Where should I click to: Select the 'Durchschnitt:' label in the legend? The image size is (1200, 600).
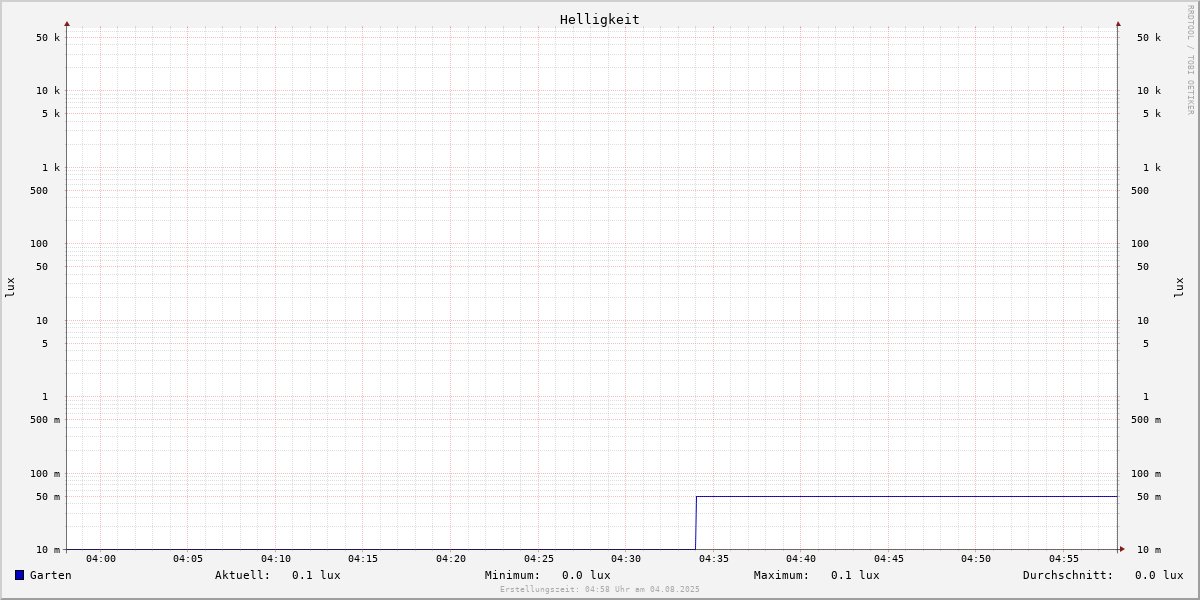(x=1068, y=575)
